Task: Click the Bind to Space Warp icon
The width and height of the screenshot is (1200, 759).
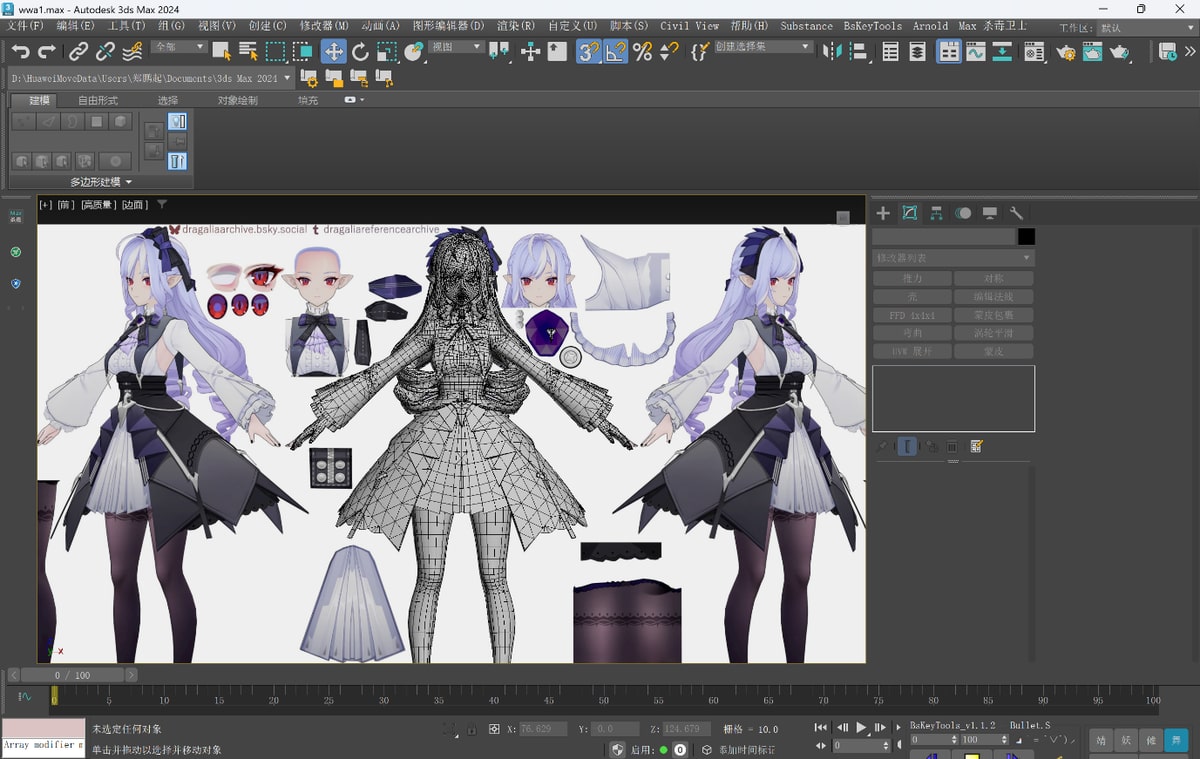Action: click(x=132, y=51)
